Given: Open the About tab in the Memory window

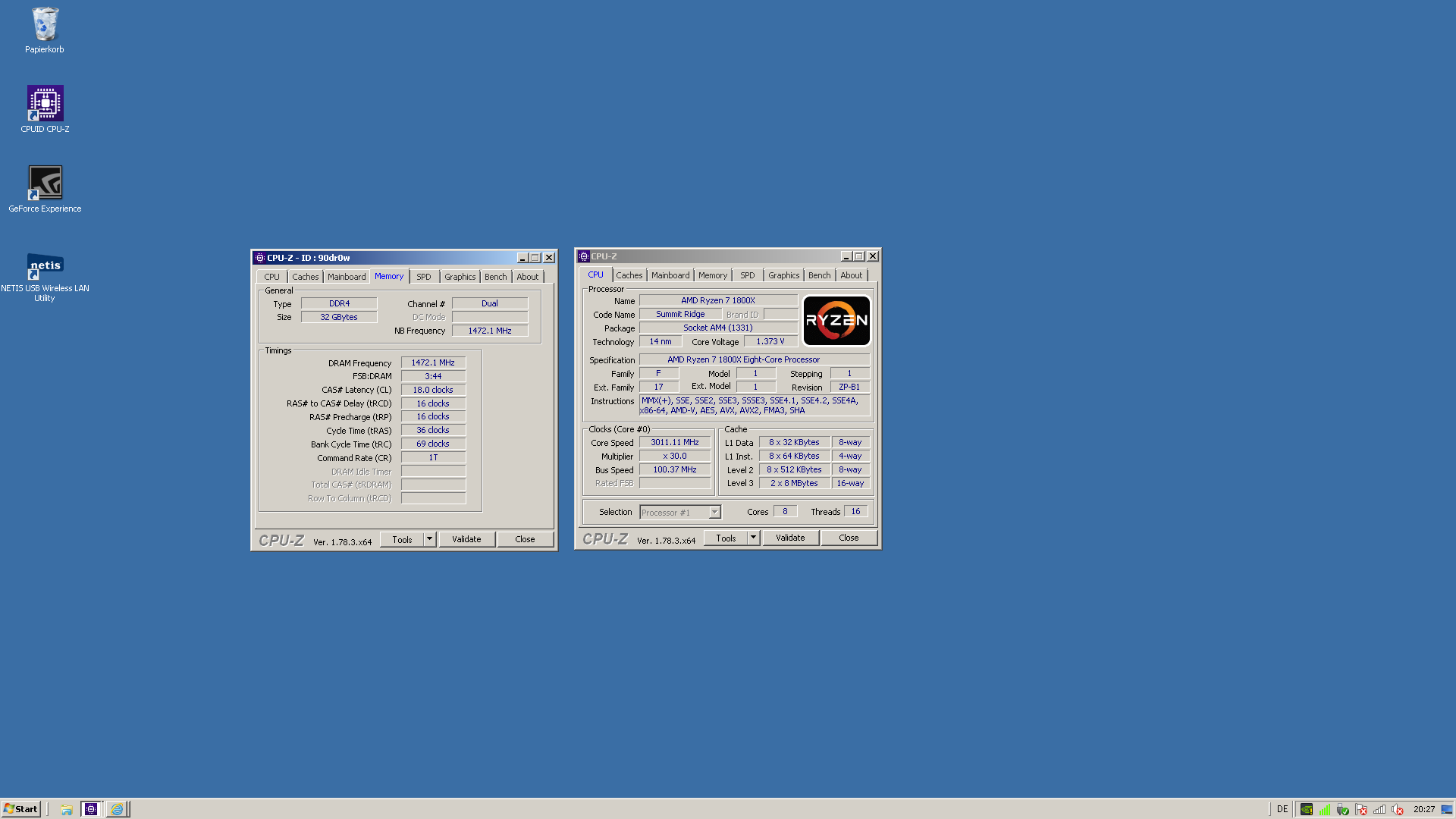Looking at the screenshot, I should click(x=527, y=277).
